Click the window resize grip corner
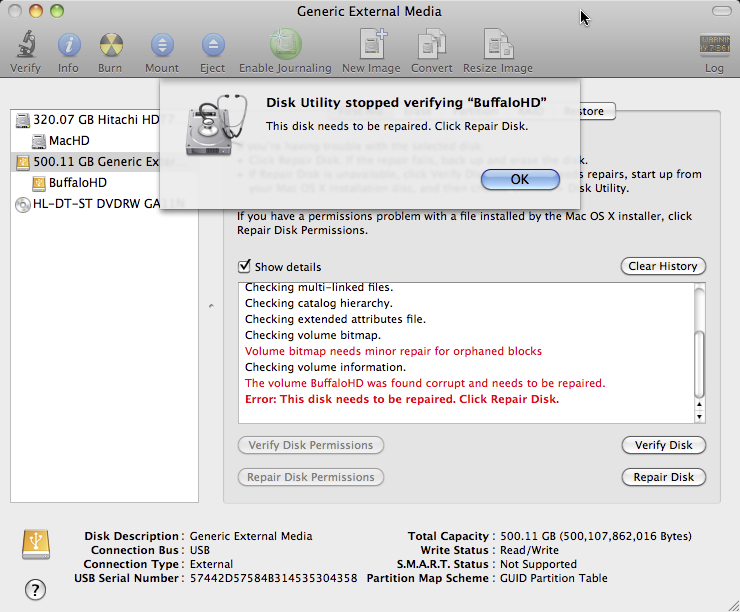 coord(733,606)
